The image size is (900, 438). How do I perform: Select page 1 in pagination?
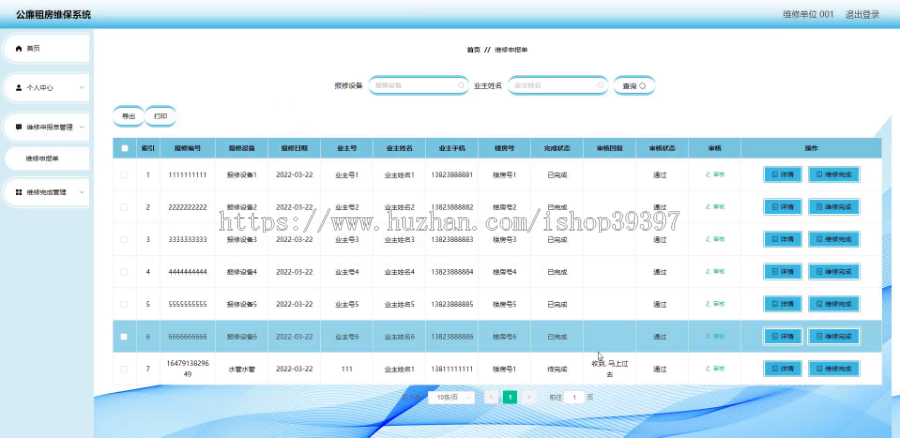pyautogui.click(x=510, y=397)
